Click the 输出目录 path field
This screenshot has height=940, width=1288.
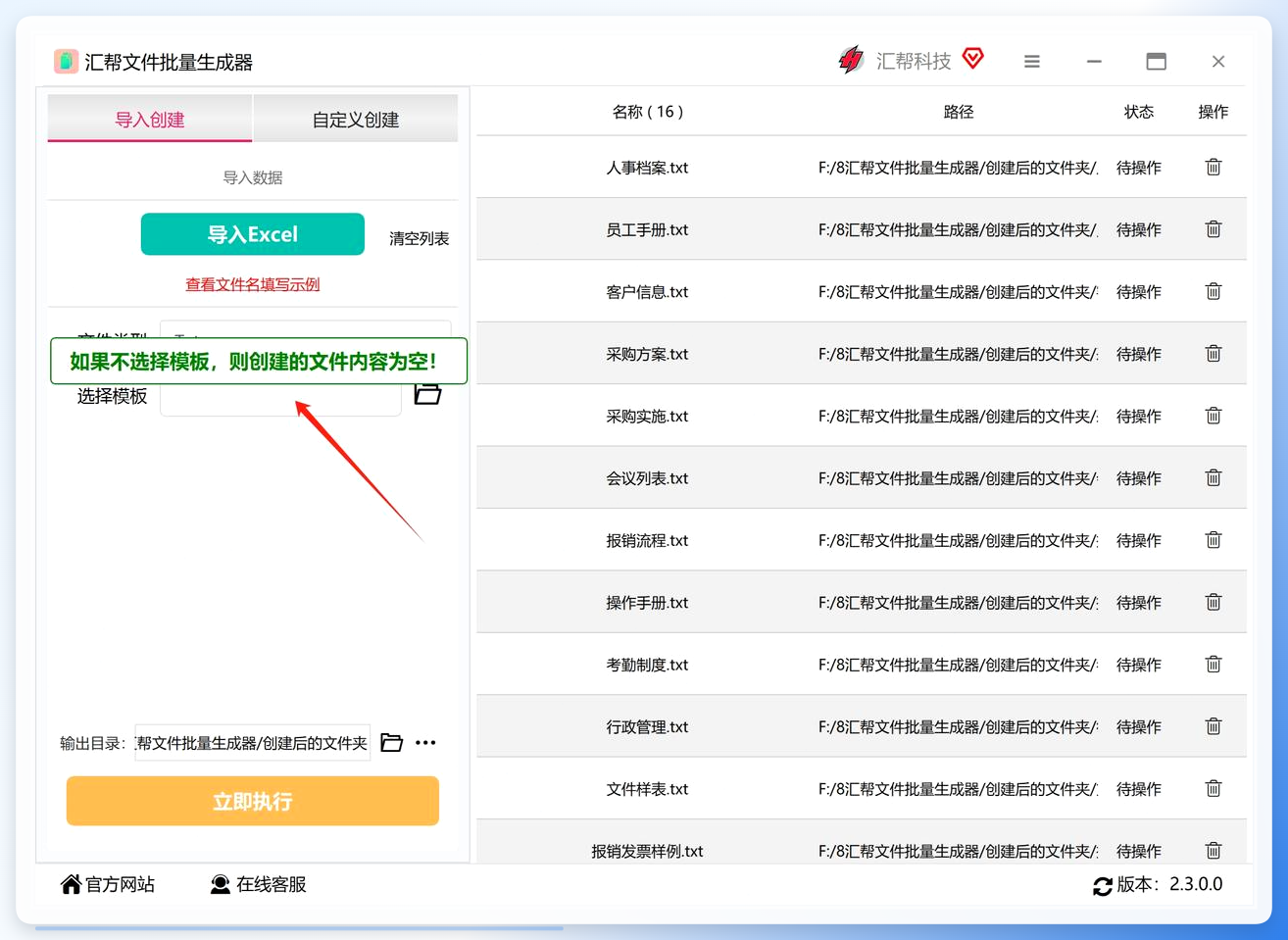253,743
